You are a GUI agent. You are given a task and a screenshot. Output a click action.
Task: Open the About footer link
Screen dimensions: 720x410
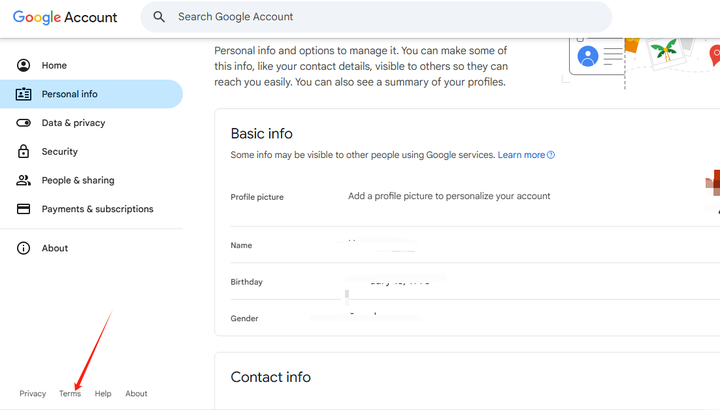(136, 393)
